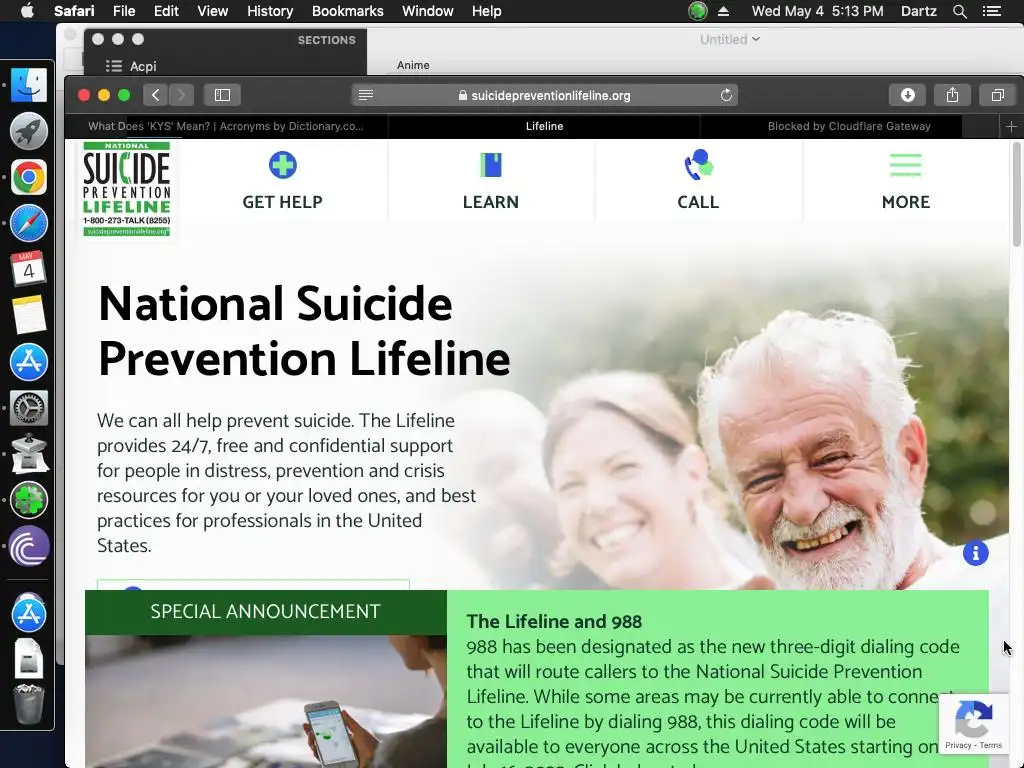Image resolution: width=1024 pixels, height=768 pixels.
Task: Click the web page vertical scrollbar
Action: 1016,196
